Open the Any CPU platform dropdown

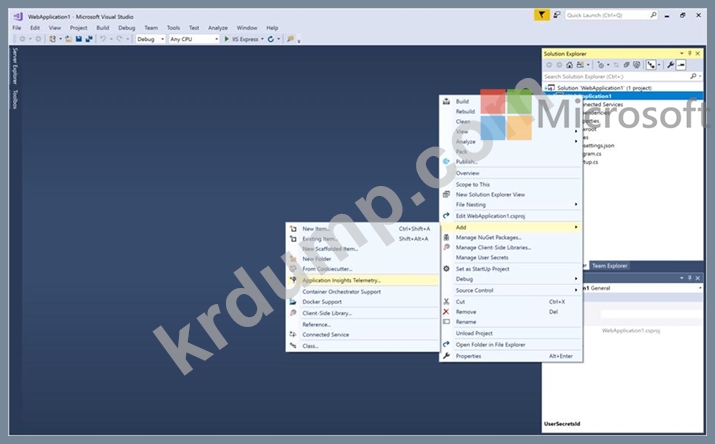(193, 39)
